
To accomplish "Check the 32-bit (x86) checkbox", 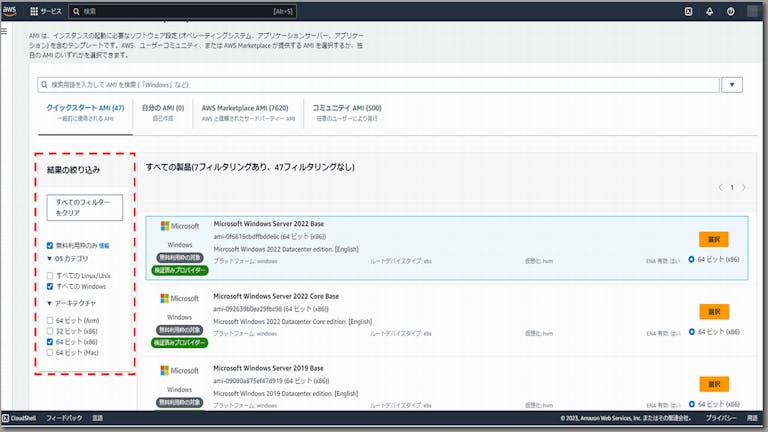I will (x=49, y=331).
